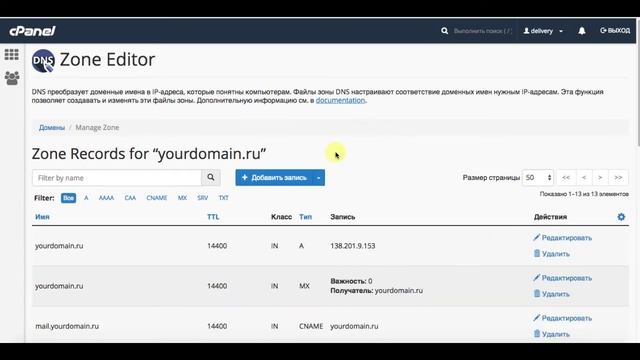Sort by the TTL column header

pyautogui.click(x=213, y=217)
